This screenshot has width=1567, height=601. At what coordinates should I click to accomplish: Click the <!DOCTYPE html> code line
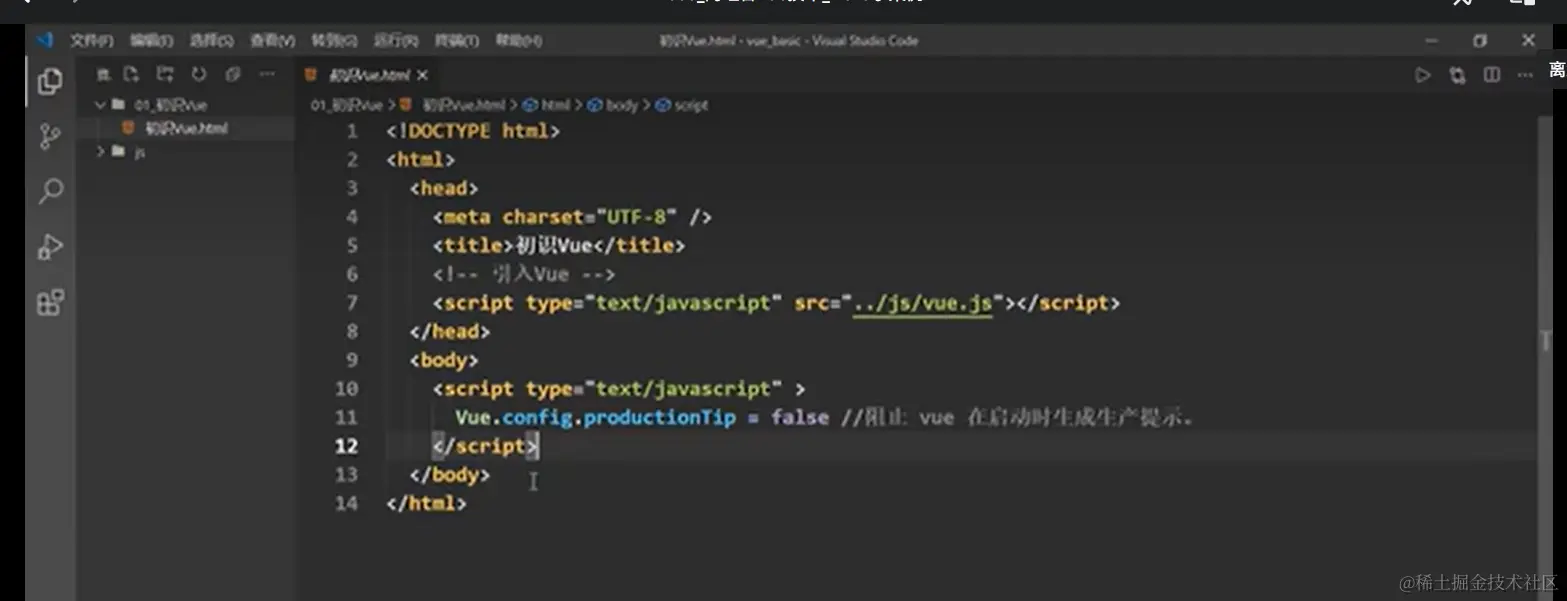point(473,131)
